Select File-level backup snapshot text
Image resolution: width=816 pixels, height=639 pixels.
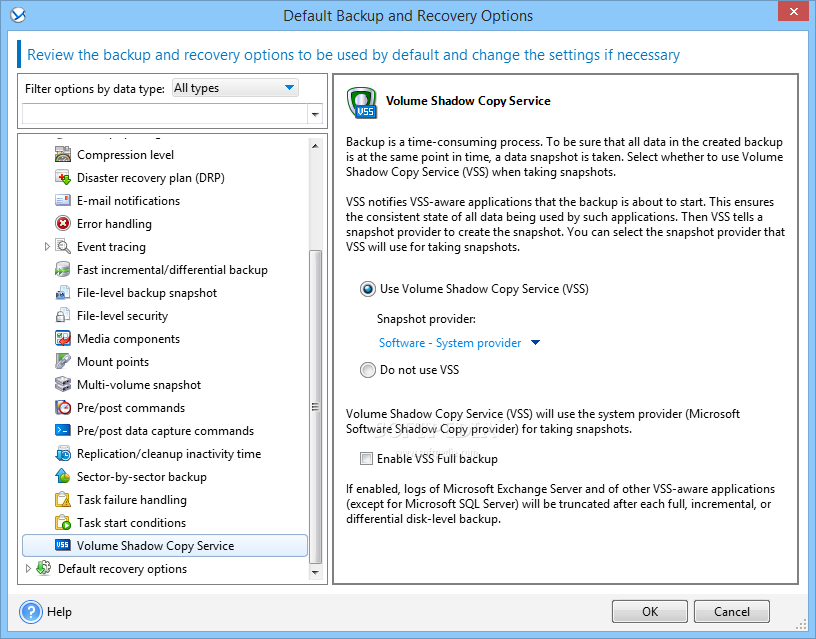147,293
